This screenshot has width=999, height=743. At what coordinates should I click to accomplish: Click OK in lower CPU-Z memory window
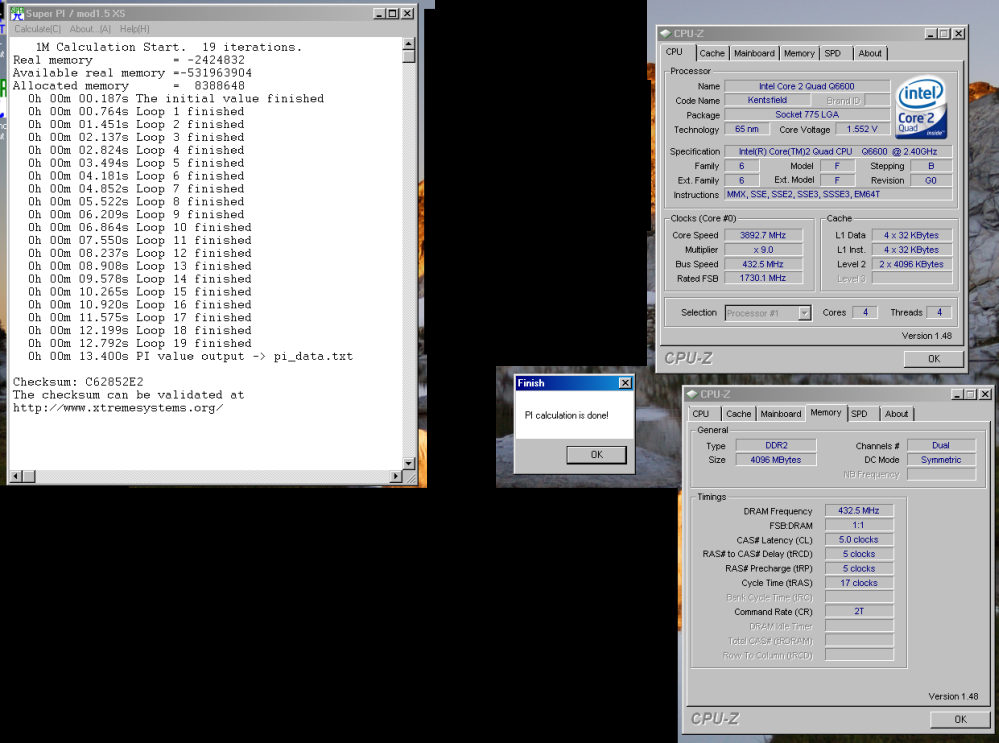point(961,719)
